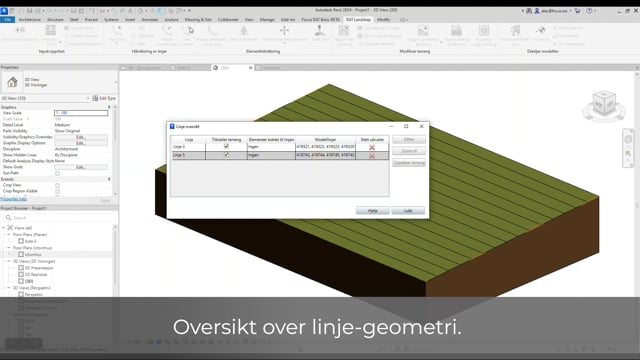The image size is (640, 360).
Task: Switch to the Modify ribbon tab
Action: [383, 20]
